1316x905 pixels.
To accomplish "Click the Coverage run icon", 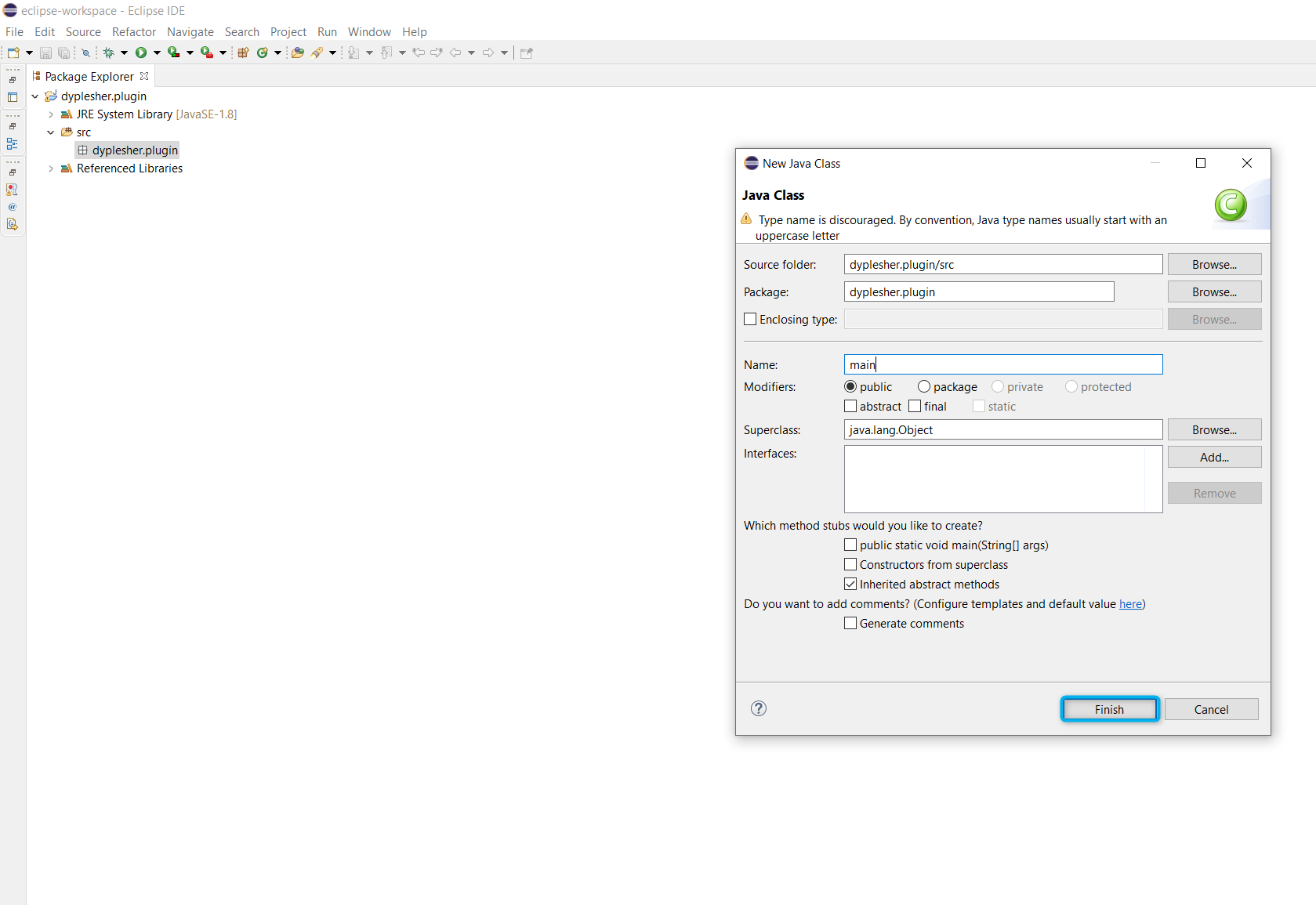I will click(173, 52).
